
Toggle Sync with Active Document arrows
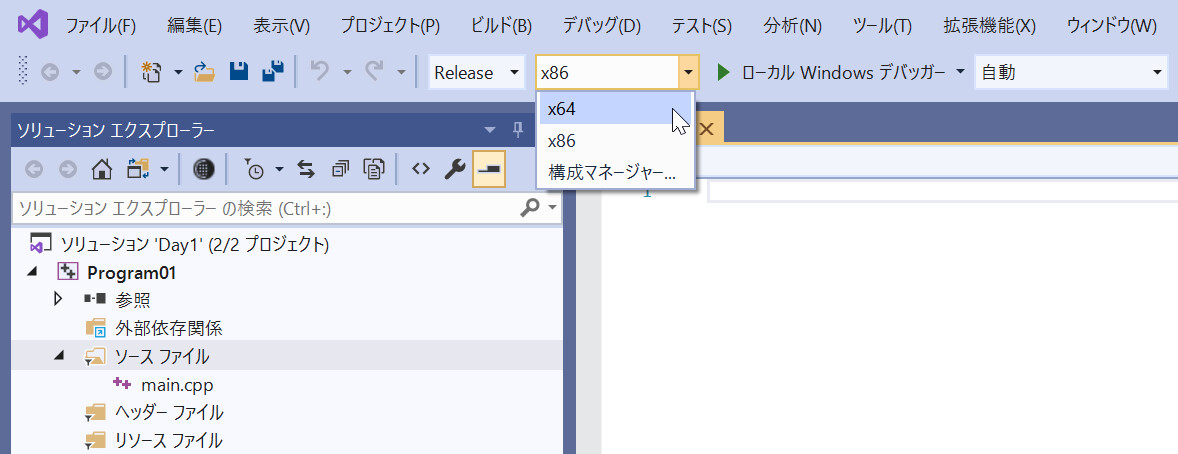click(x=307, y=169)
